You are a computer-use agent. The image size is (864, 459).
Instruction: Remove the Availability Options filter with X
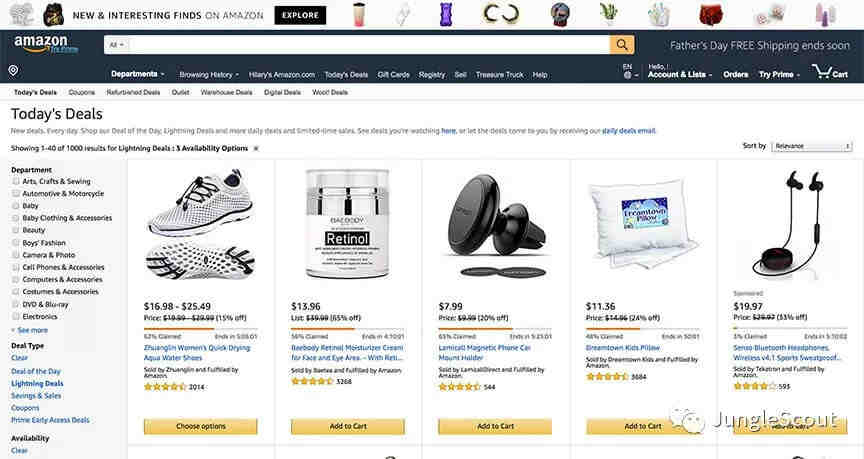click(256, 148)
